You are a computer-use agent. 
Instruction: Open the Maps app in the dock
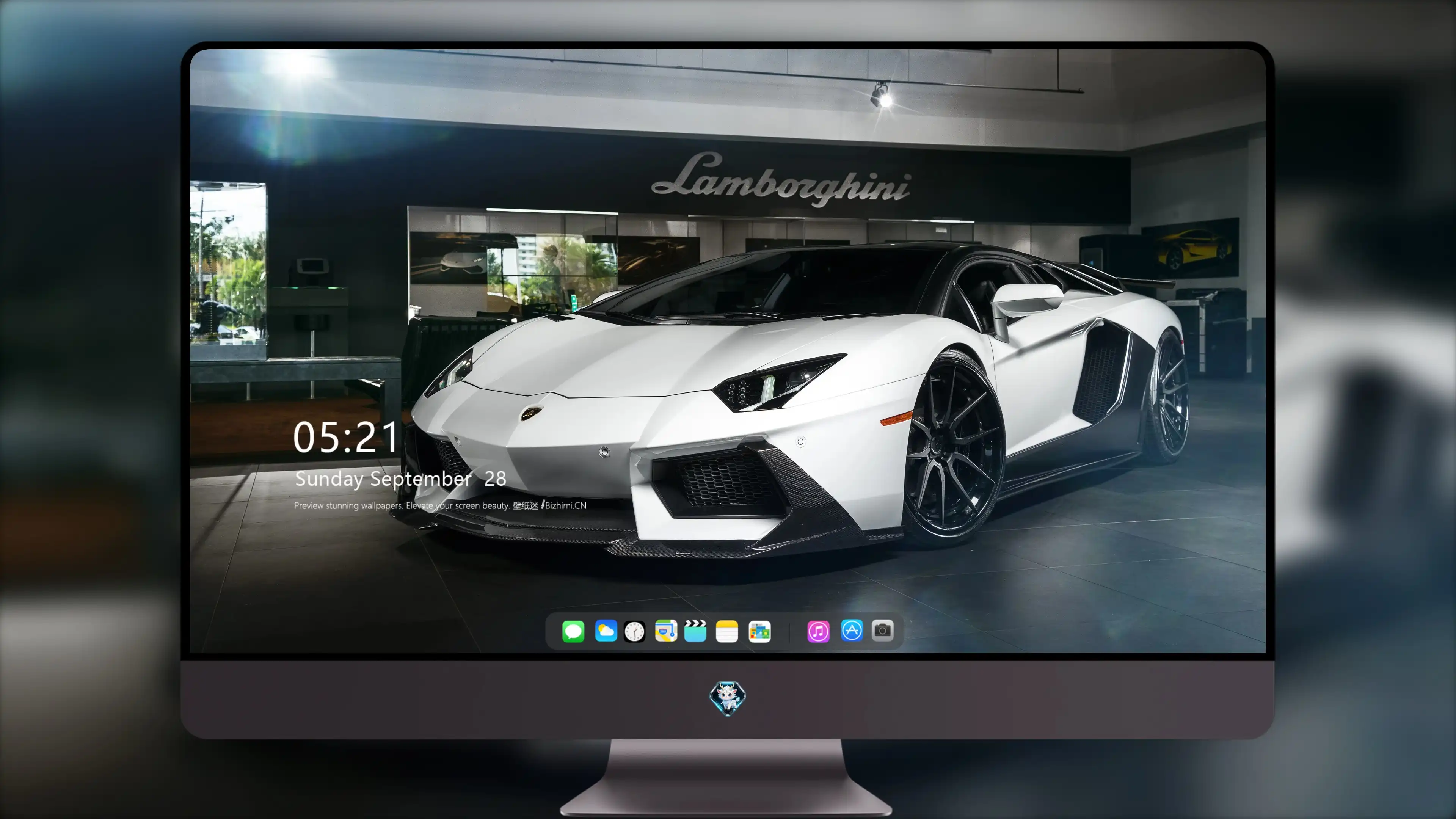click(666, 631)
